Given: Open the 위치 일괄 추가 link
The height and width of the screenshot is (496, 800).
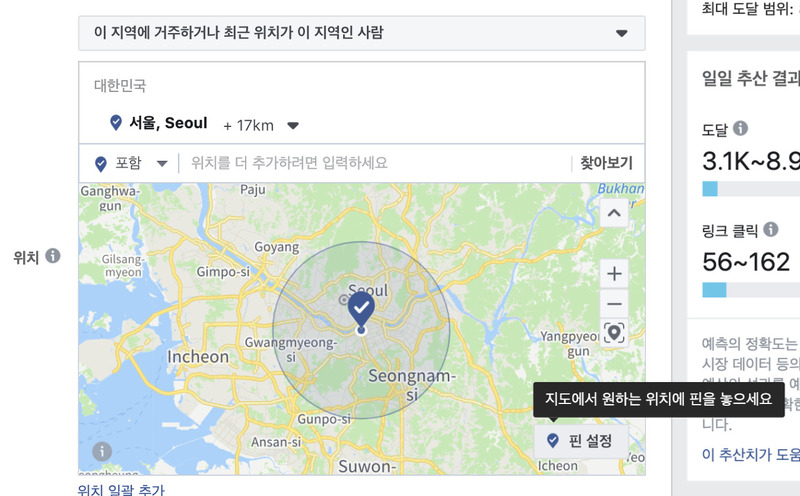Looking at the screenshot, I should (121, 490).
